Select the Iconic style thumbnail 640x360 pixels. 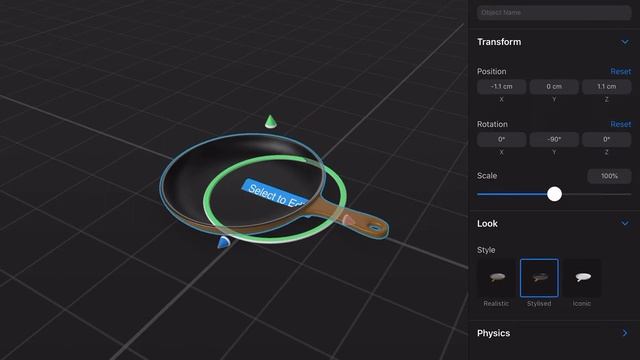(x=582, y=278)
